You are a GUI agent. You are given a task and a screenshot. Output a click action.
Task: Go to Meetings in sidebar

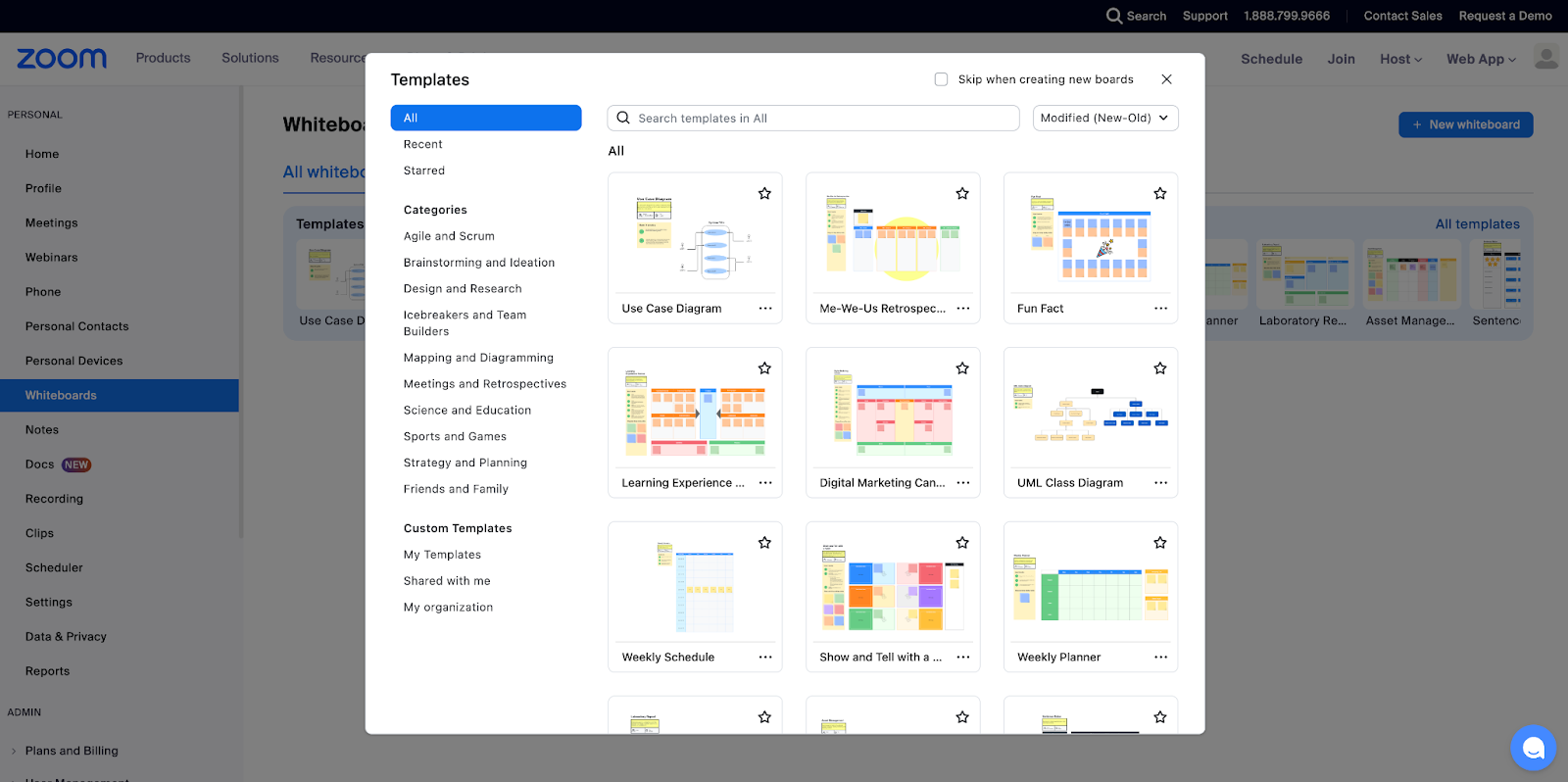click(x=51, y=222)
